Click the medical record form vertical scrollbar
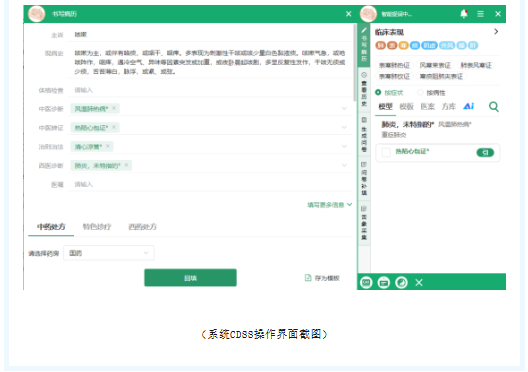The image size is (528, 372). click(x=355, y=62)
